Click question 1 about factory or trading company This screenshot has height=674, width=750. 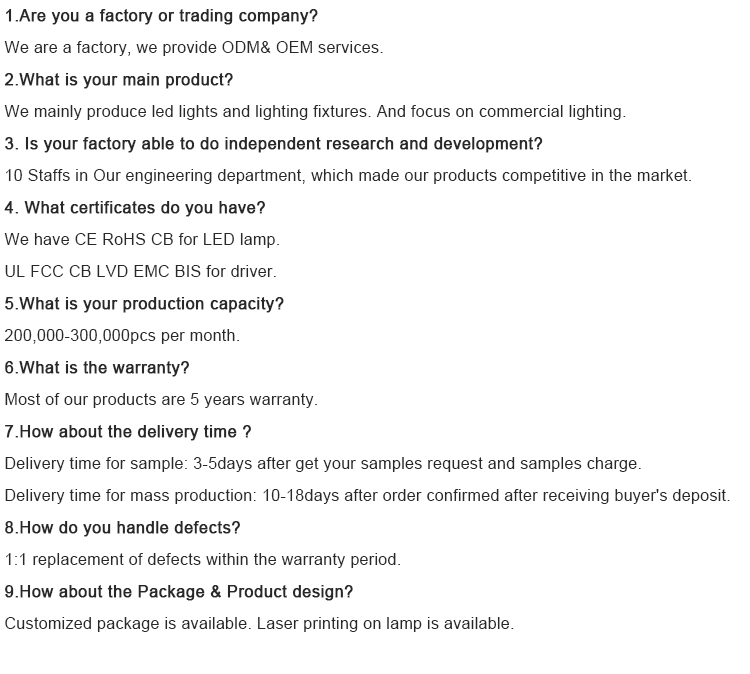click(161, 16)
